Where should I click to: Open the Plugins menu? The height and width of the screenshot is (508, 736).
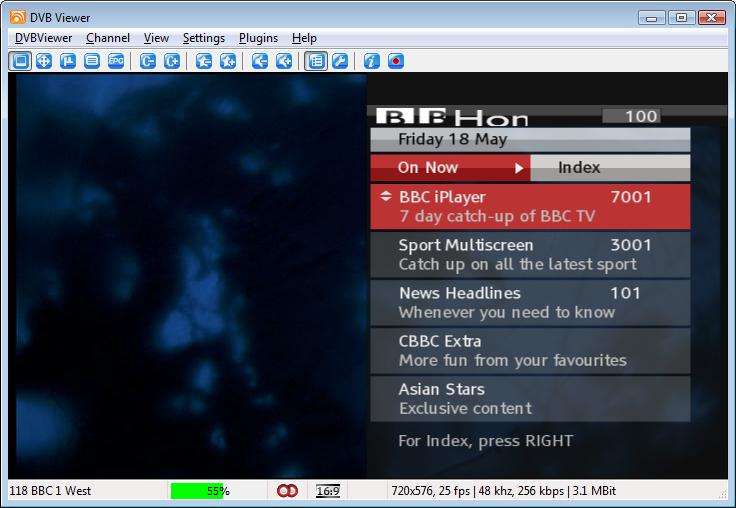tap(258, 38)
